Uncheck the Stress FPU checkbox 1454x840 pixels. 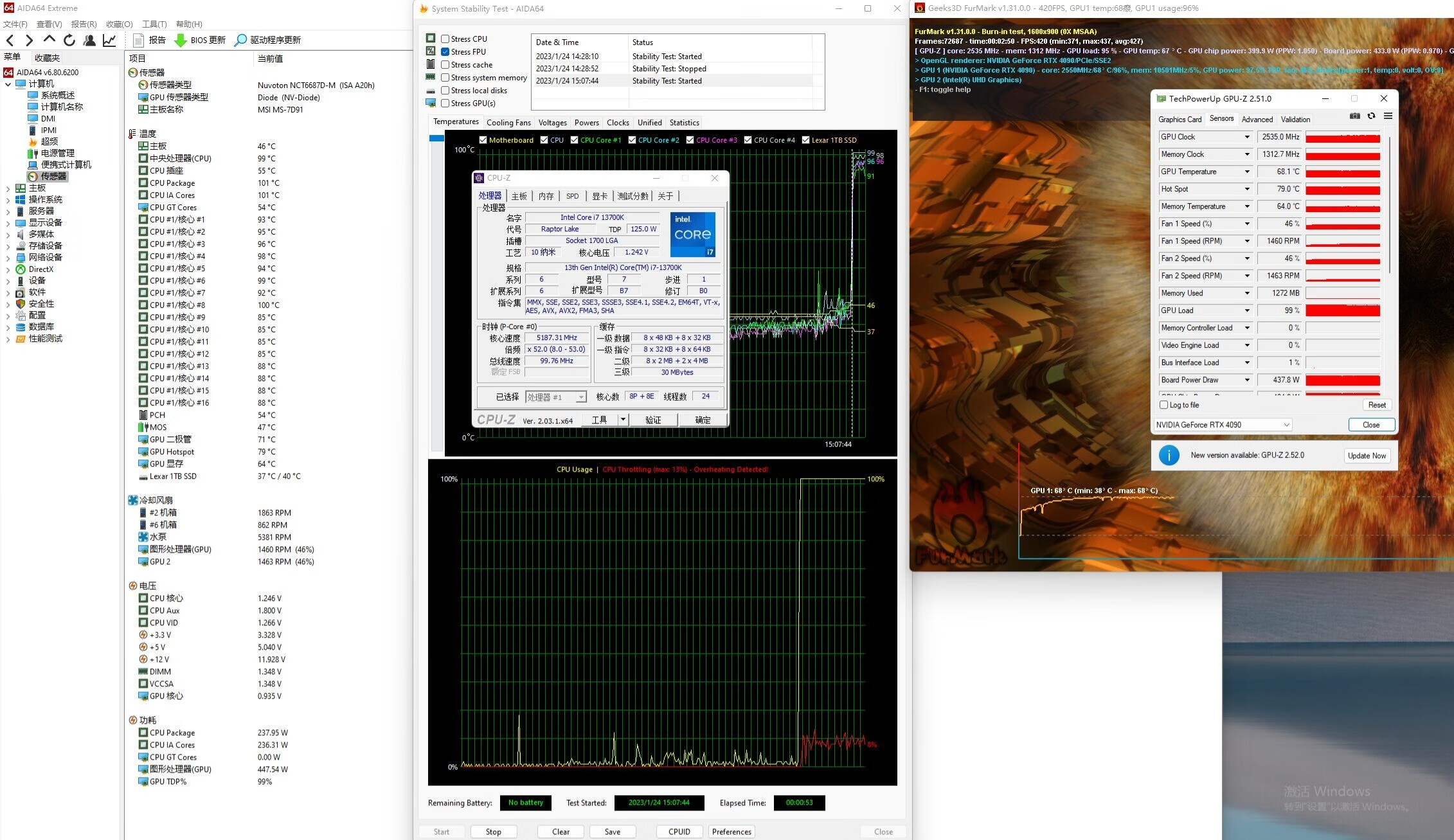[x=445, y=51]
